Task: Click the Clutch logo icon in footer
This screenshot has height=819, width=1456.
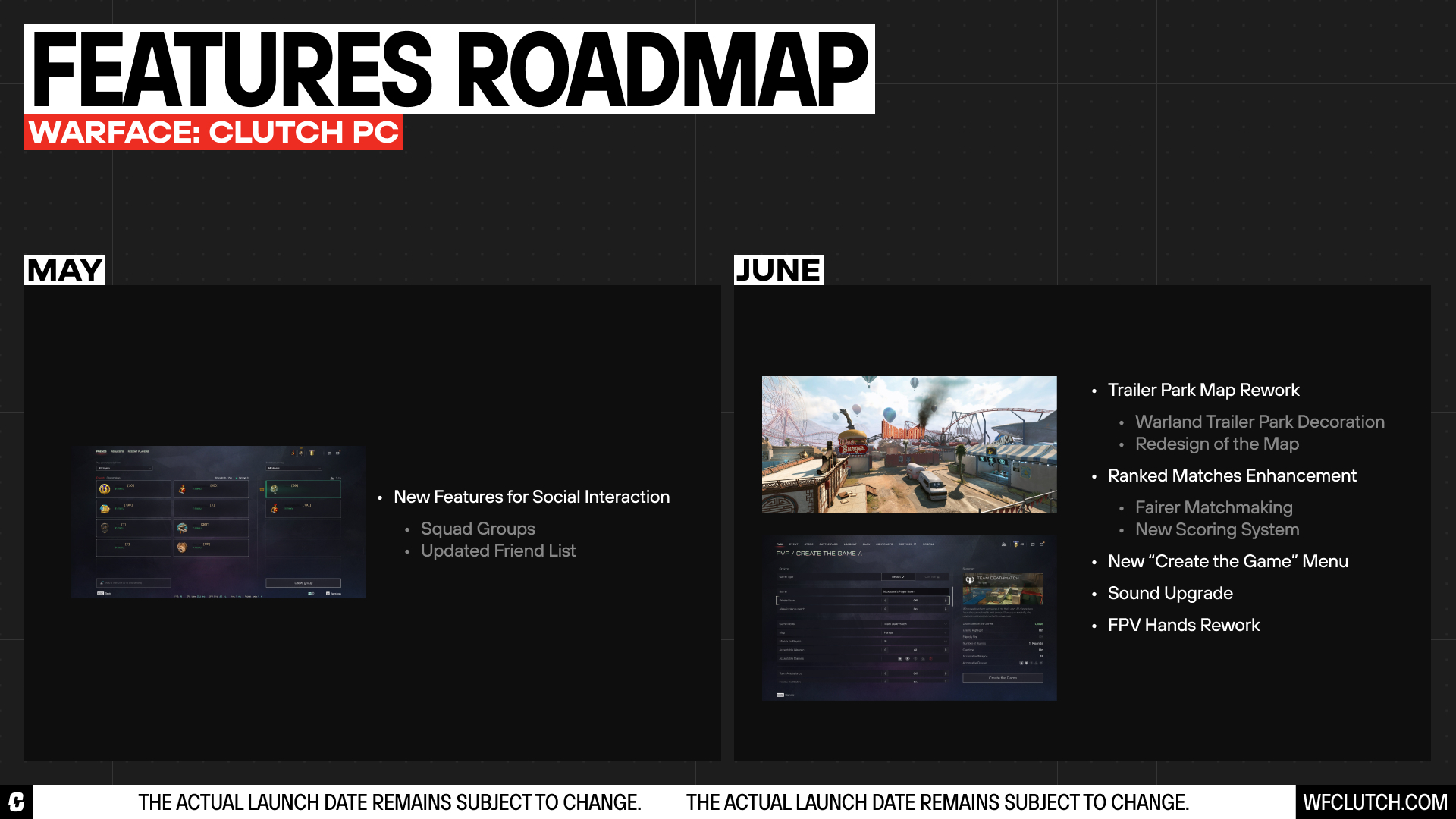Action: [16, 802]
